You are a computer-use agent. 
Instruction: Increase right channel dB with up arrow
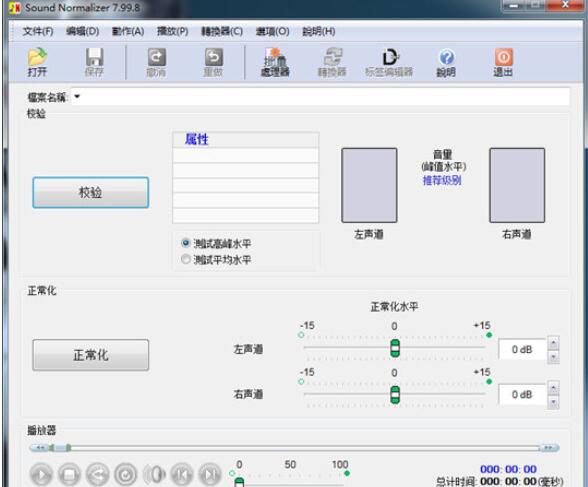[x=554, y=388]
